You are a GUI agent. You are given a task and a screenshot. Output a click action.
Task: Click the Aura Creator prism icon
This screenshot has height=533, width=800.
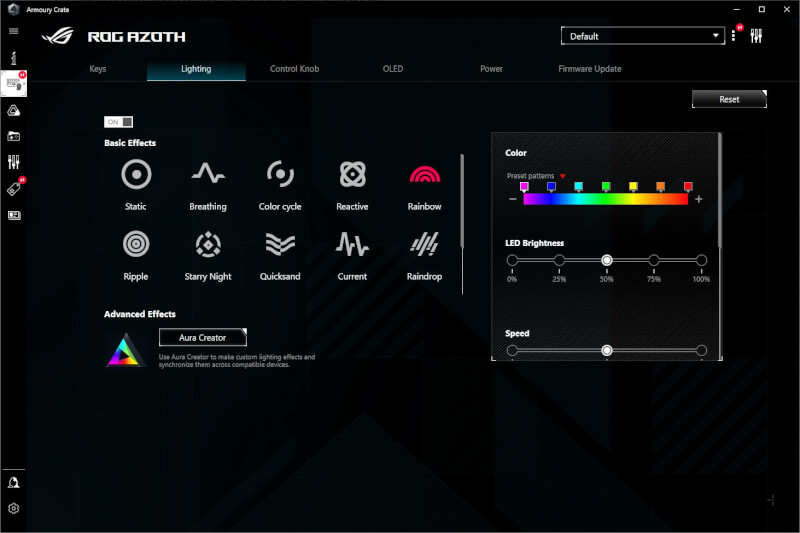click(126, 350)
